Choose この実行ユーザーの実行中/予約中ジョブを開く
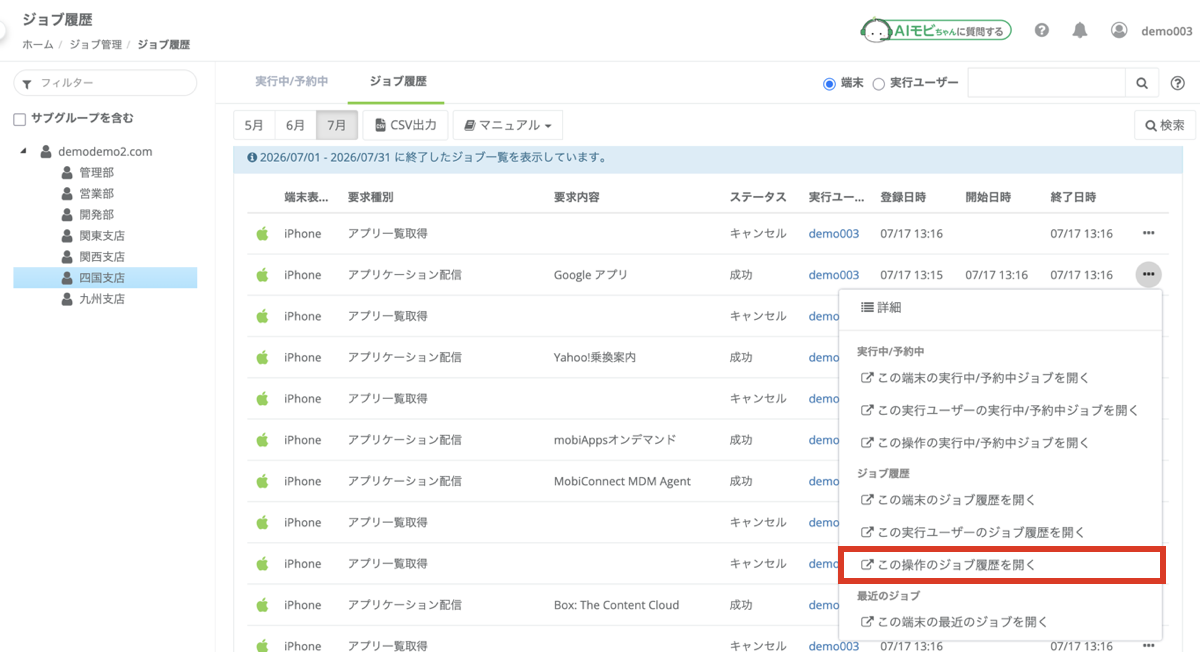 click(x=1001, y=410)
